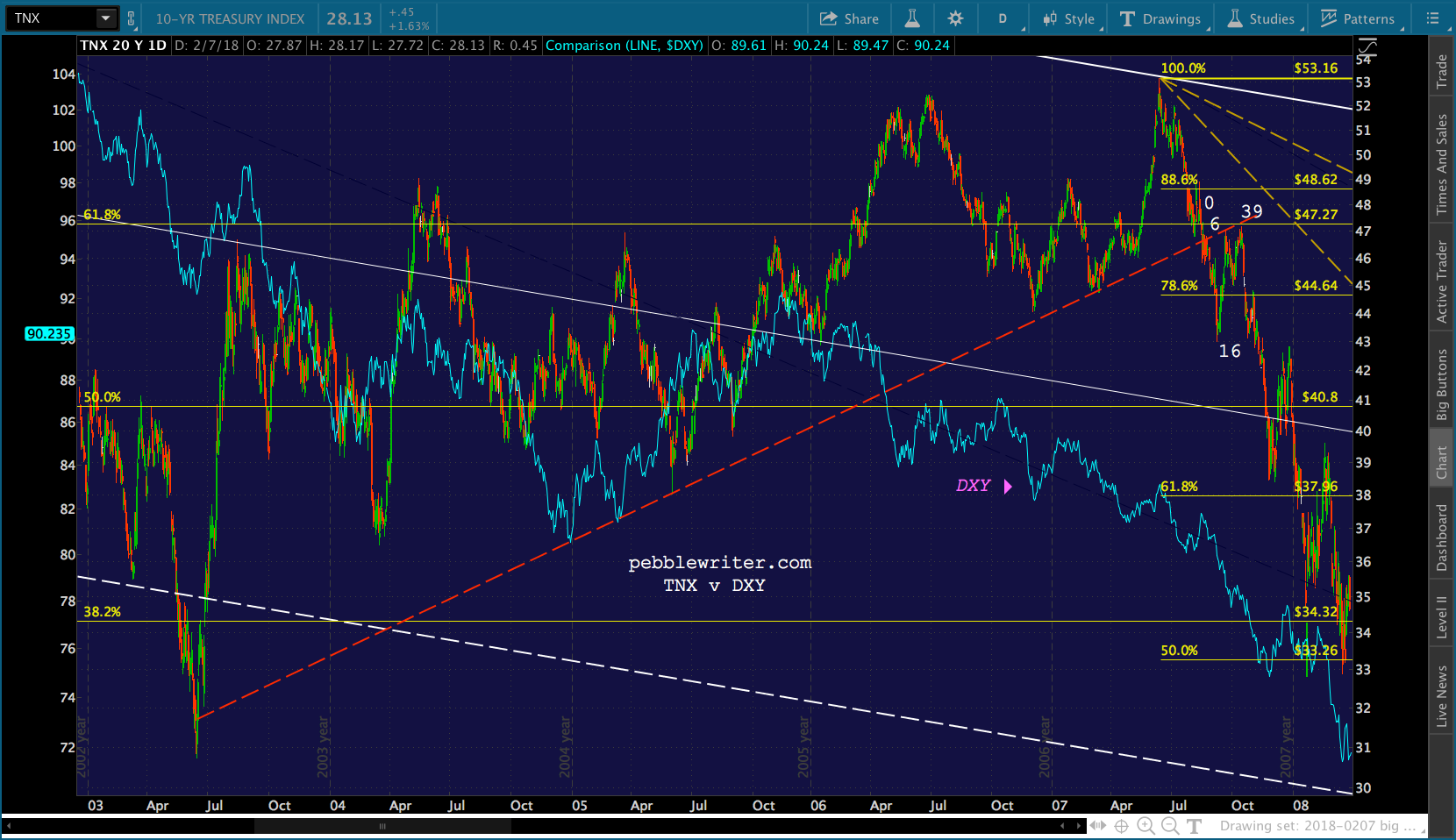Click the horizontal time scrollbar thumb
This screenshot has width=1456, height=840.
pos(382,826)
